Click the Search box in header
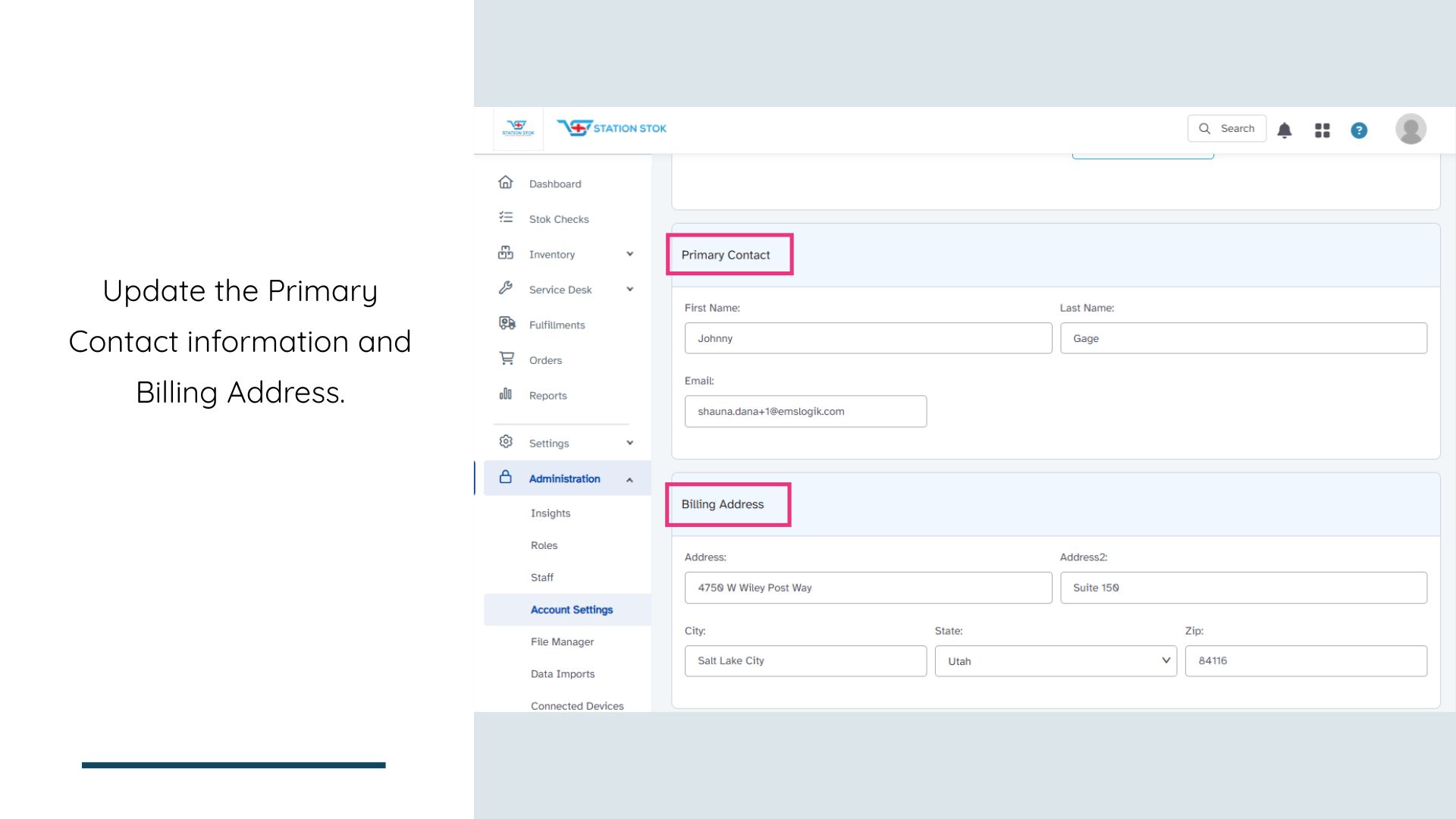This screenshot has width=1456, height=819. tap(1226, 128)
